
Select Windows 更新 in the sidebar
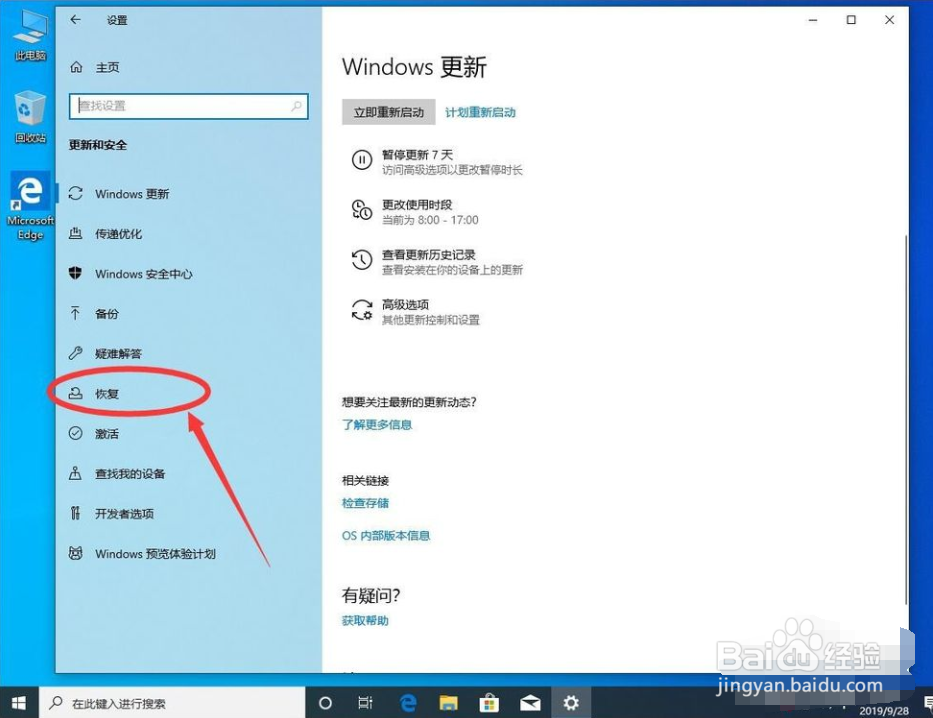132,194
